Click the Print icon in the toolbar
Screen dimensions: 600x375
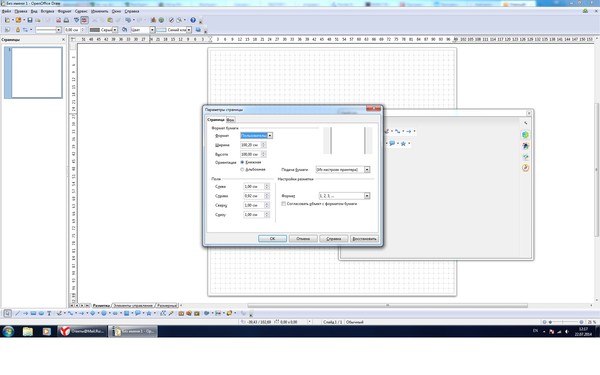[x=66, y=20]
